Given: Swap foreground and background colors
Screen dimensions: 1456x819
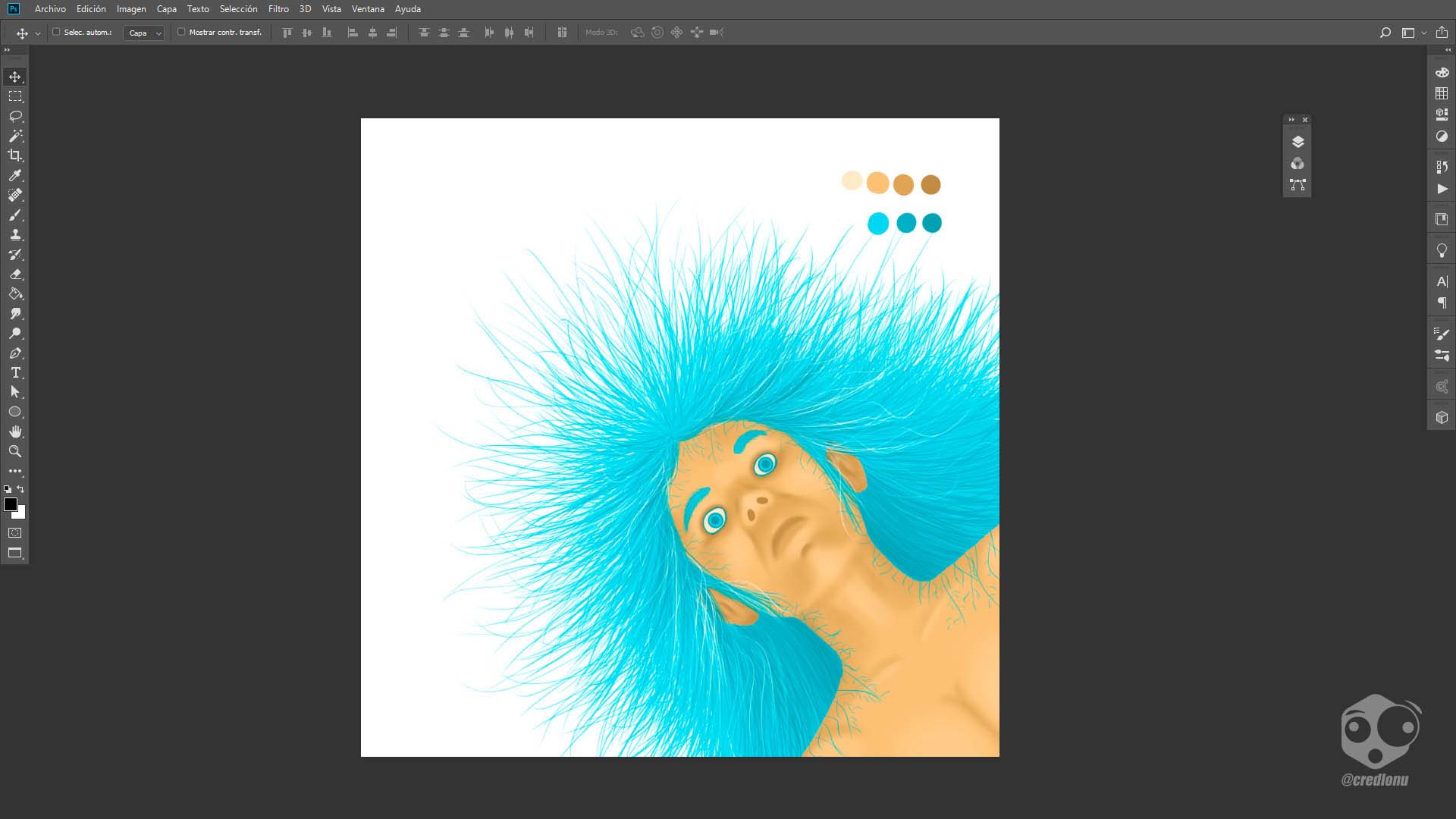Looking at the screenshot, I should pos(21,489).
